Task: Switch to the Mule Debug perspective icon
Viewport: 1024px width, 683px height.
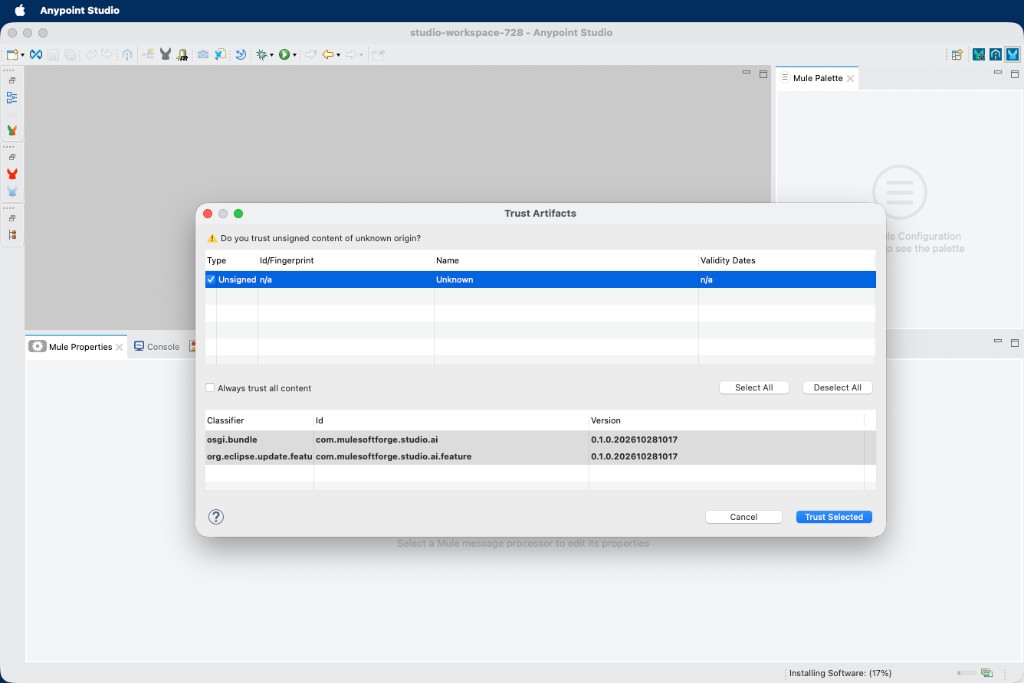Action: pos(978,55)
